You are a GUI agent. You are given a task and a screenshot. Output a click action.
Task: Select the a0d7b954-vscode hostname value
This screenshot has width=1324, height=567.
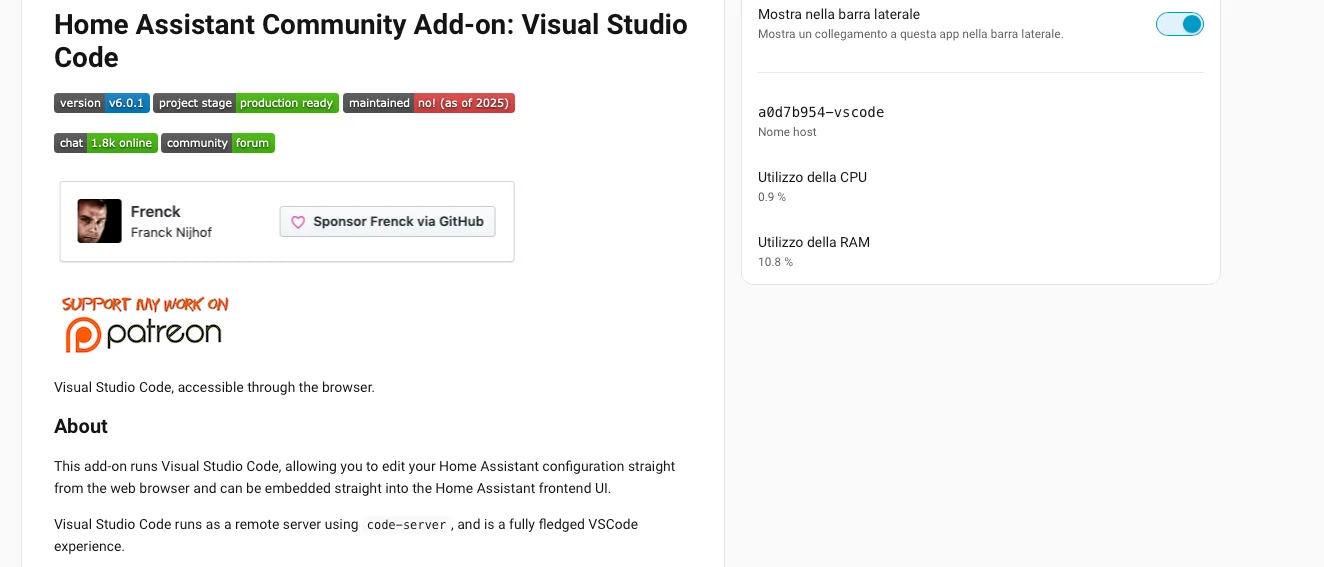click(x=821, y=112)
